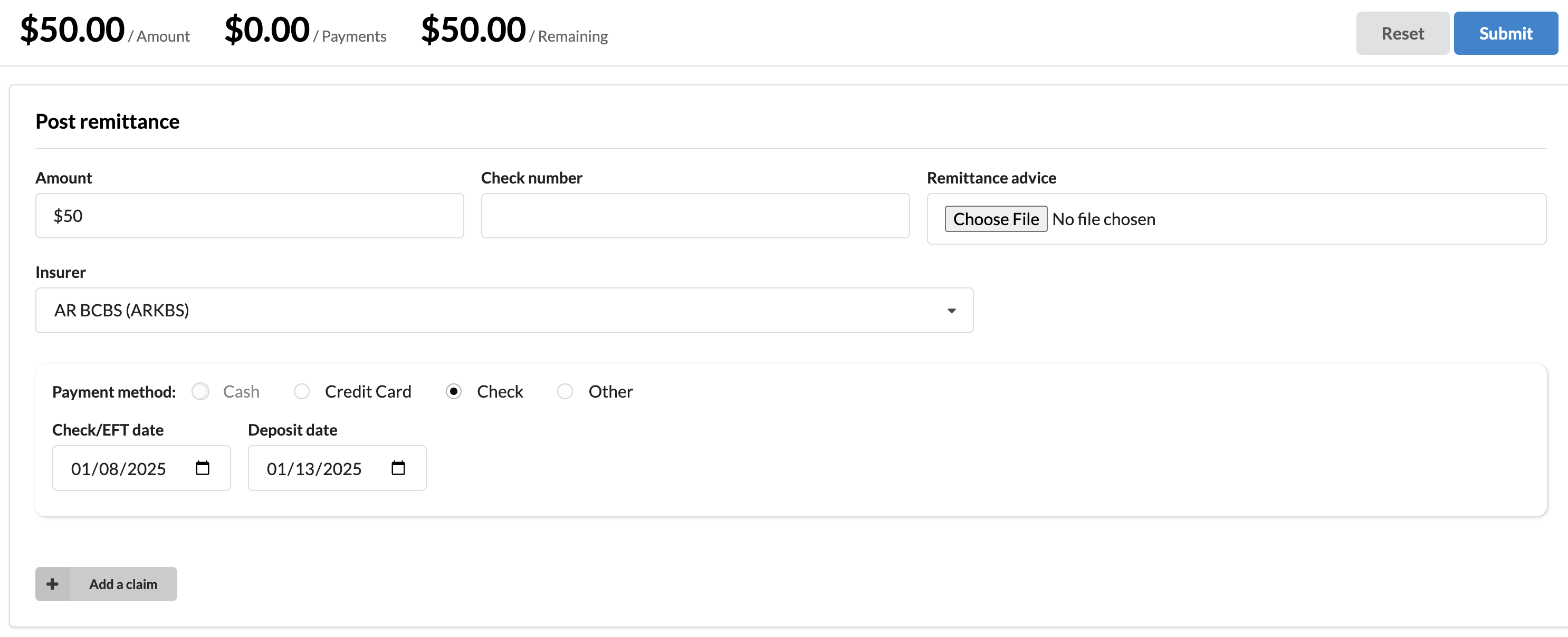Open the Deposit date calendar picker
1568x637 pixels.
click(x=398, y=468)
